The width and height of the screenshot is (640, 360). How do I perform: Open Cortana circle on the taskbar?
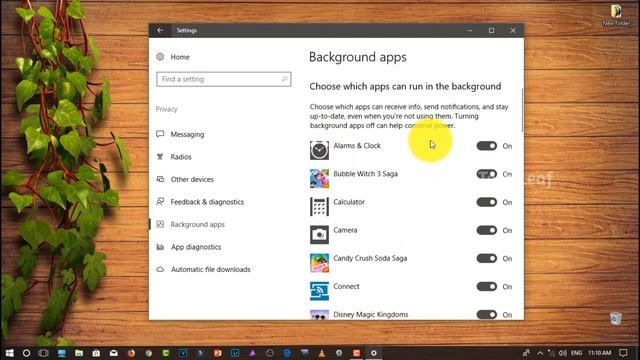[27, 353]
